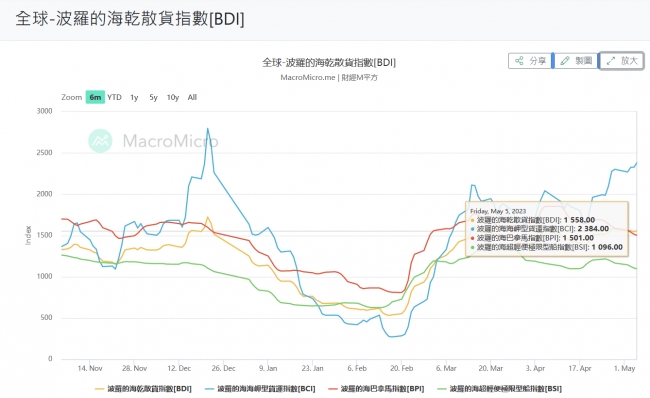650x398 pixels.
Task: Select the YTD zoom range
Action: 114,97
